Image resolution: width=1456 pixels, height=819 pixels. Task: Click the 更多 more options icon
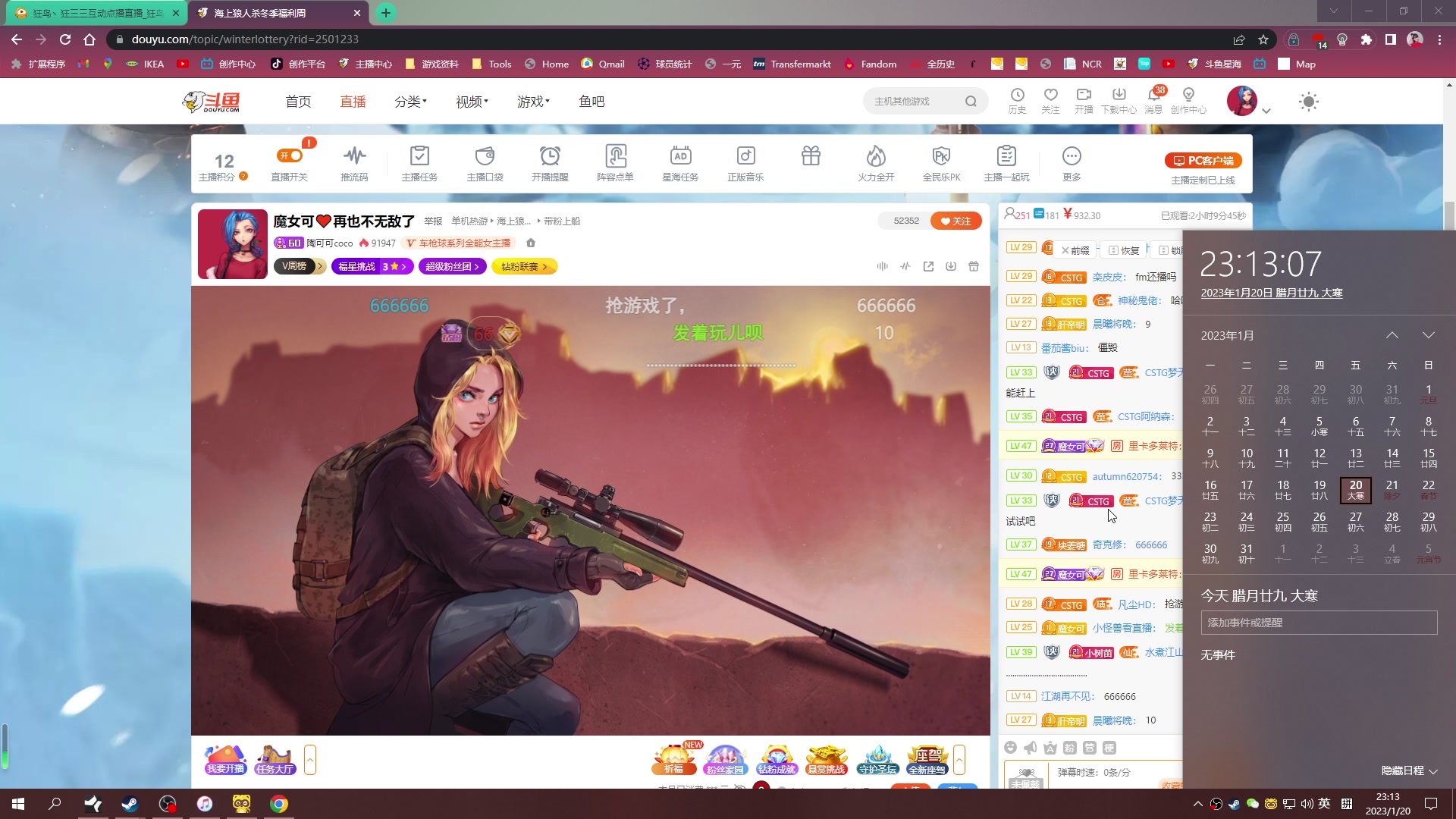(1072, 157)
